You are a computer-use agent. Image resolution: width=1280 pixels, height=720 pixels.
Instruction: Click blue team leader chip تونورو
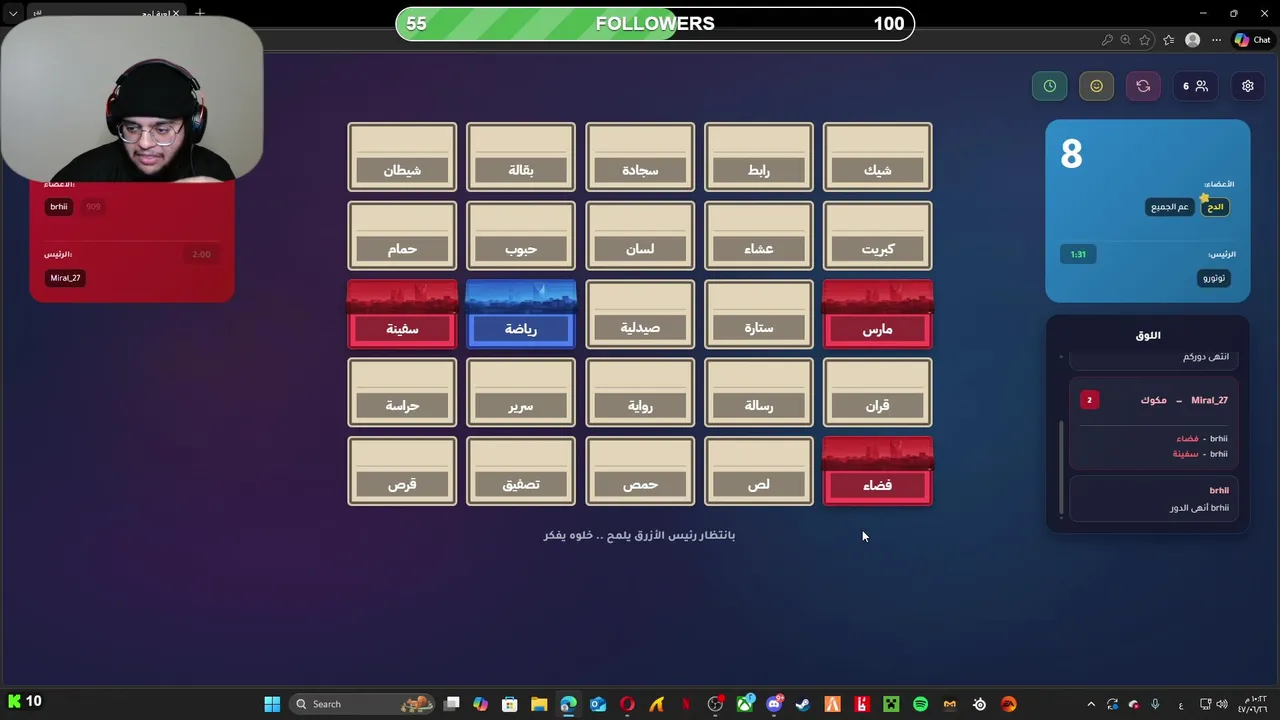click(1213, 278)
